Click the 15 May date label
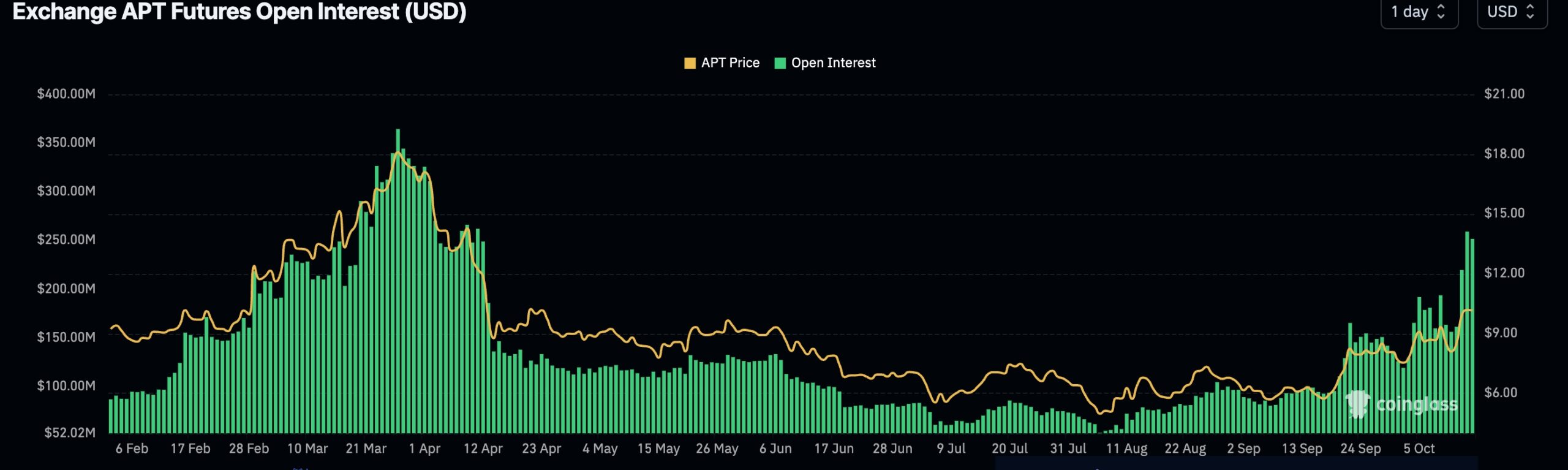The image size is (1568, 470). point(658,449)
